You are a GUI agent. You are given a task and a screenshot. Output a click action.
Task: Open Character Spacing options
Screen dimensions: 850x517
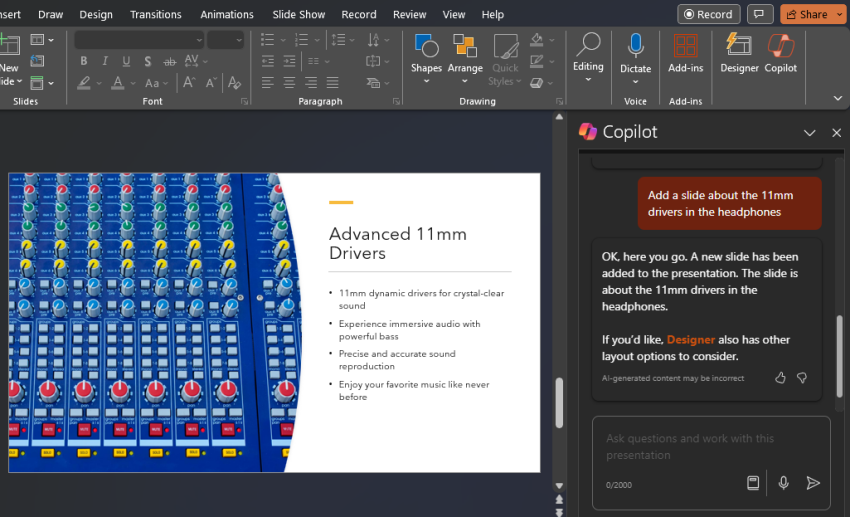(x=195, y=61)
